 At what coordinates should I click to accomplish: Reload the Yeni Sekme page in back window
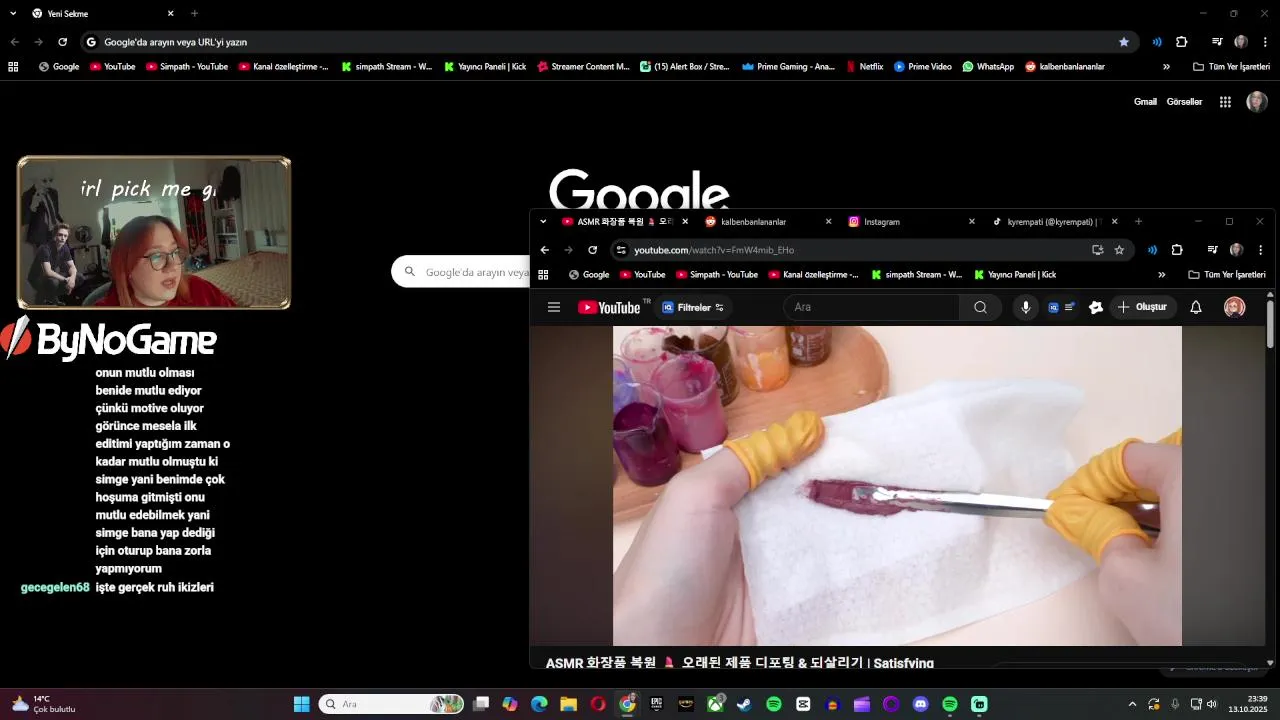[x=62, y=42]
